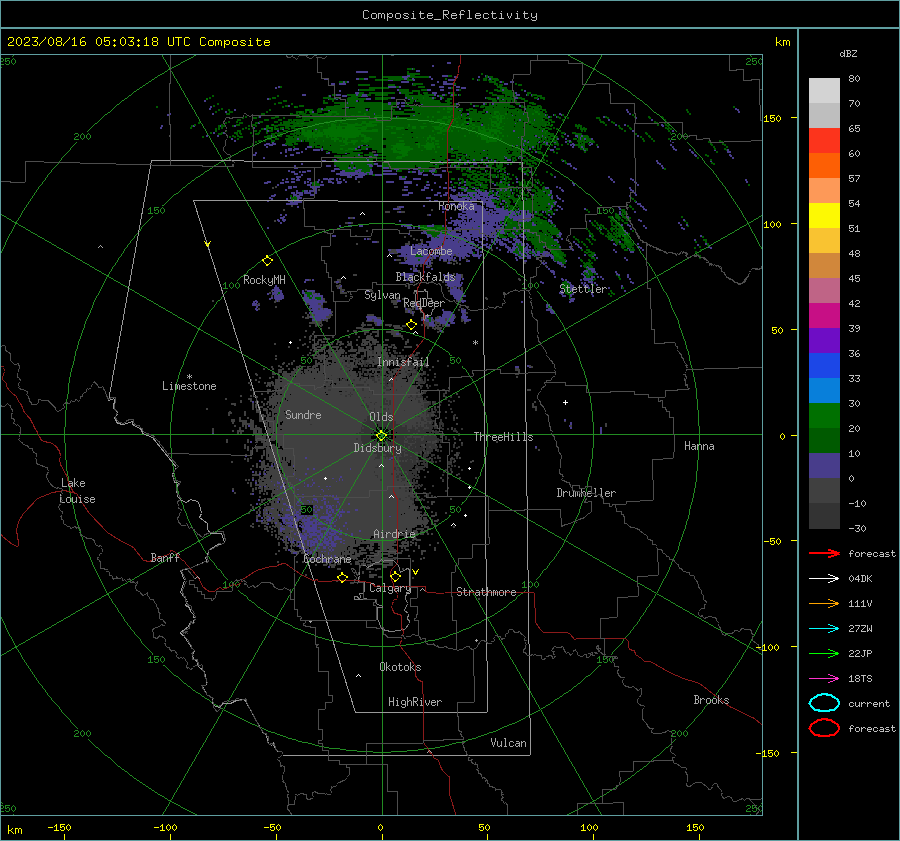Click the Brooks city label
900x841 pixels.
pos(711,700)
